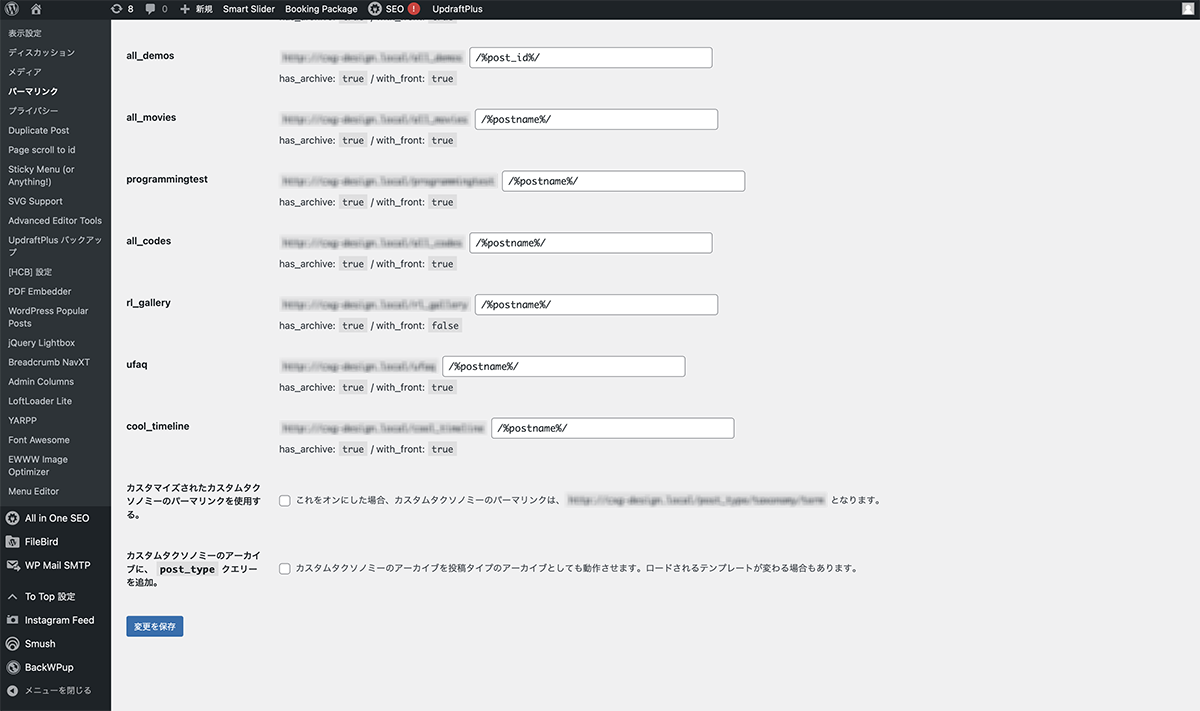Toggle post_type query for taxonomy archives

[285, 569]
